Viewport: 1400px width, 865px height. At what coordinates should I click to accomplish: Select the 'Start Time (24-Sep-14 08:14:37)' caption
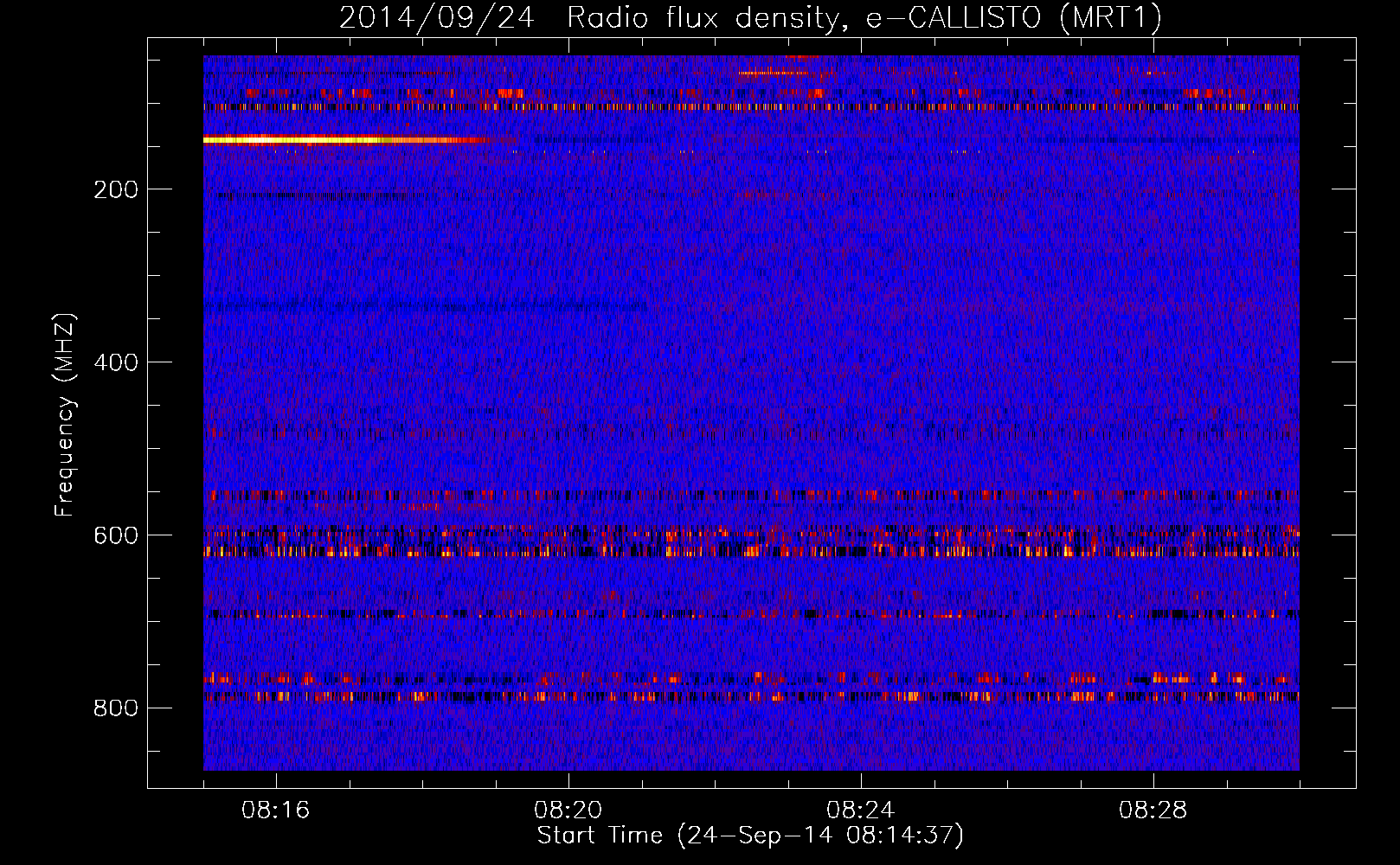(750, 836)
